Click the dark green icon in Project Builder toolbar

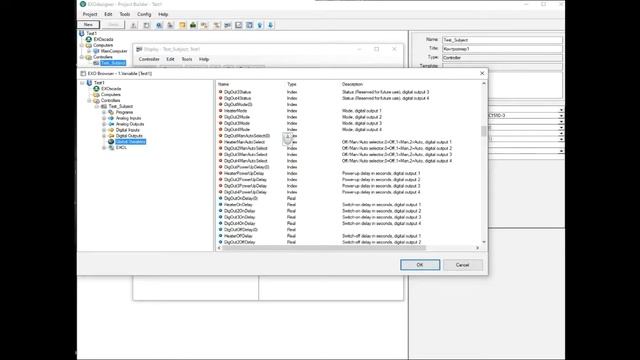point(193,25)
